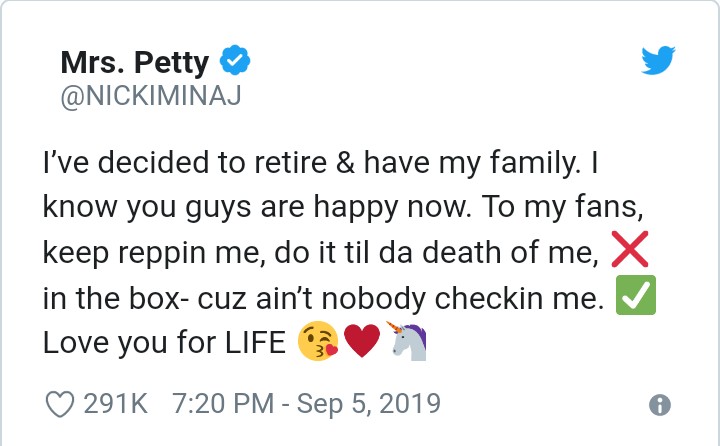This screenshot has height=446, width=720.
Task: Click the 291K likes count
Action: click(x=115, y=404)
